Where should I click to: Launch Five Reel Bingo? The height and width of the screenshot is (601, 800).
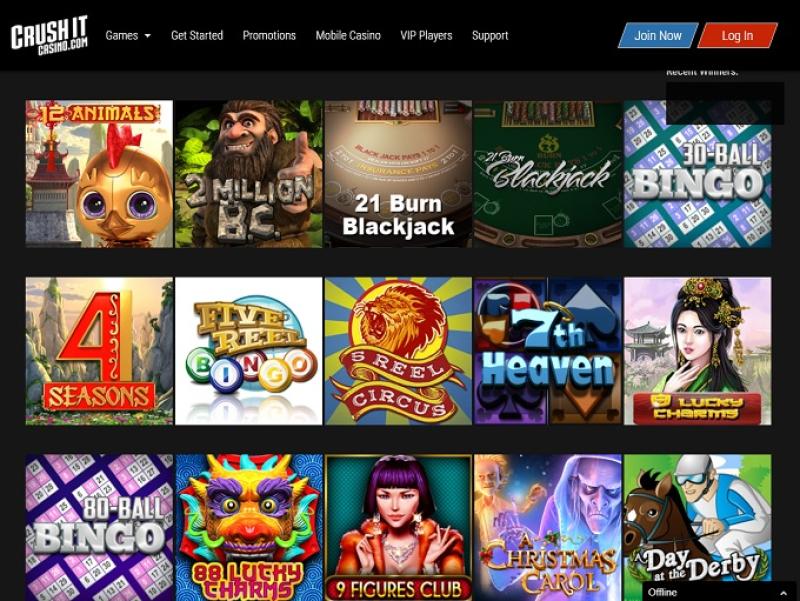click(248, 351)
